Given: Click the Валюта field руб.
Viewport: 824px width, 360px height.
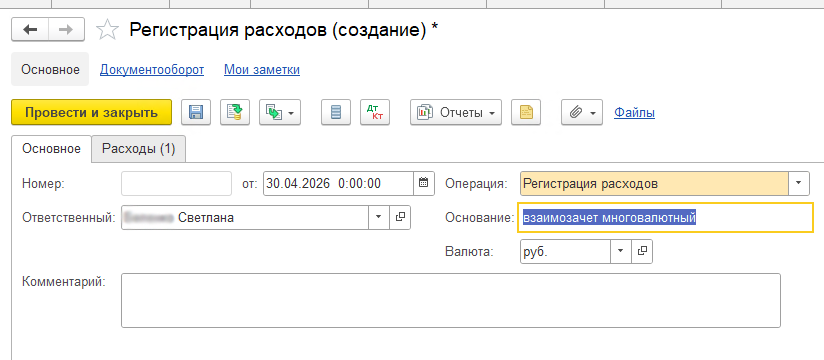Looking at the screenshot, I should click(x=565, y=251).
